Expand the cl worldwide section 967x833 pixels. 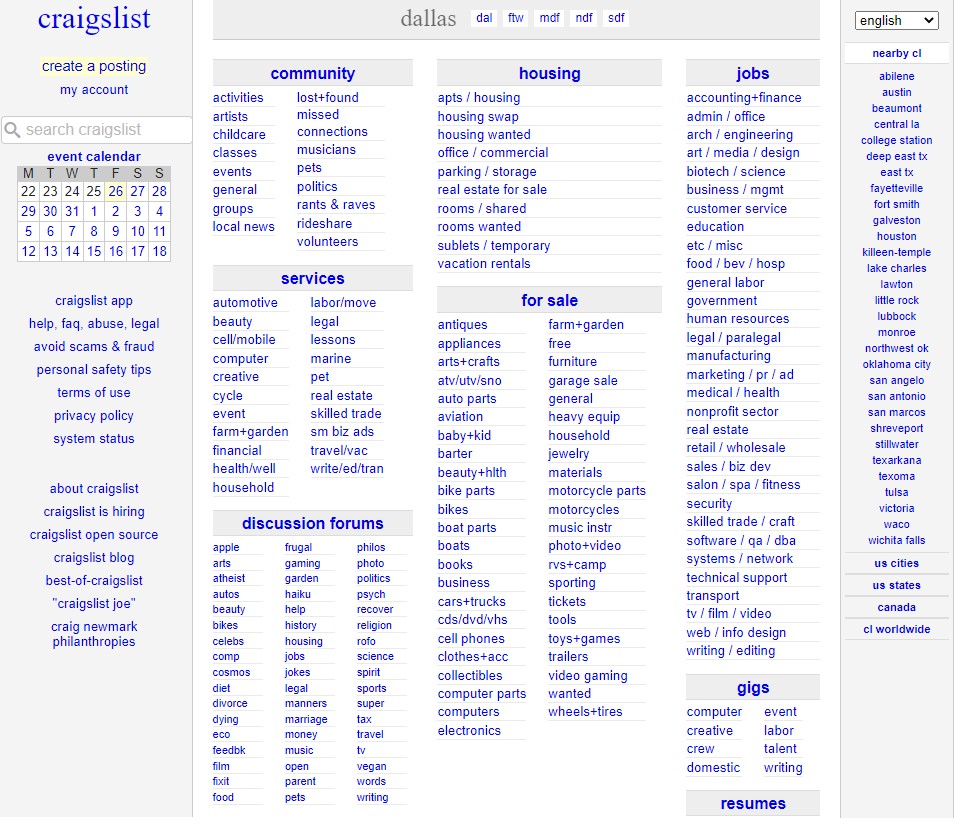(x=896, y=629)
